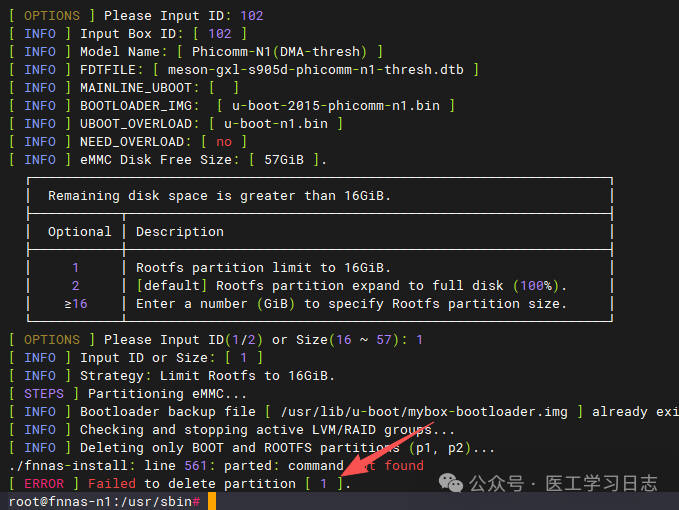Click the u-boot-2015-phicomm-n1.bin bootloader name
This screenshot has height=510, width=679.
pyautogui.click(x=338, y=106)
